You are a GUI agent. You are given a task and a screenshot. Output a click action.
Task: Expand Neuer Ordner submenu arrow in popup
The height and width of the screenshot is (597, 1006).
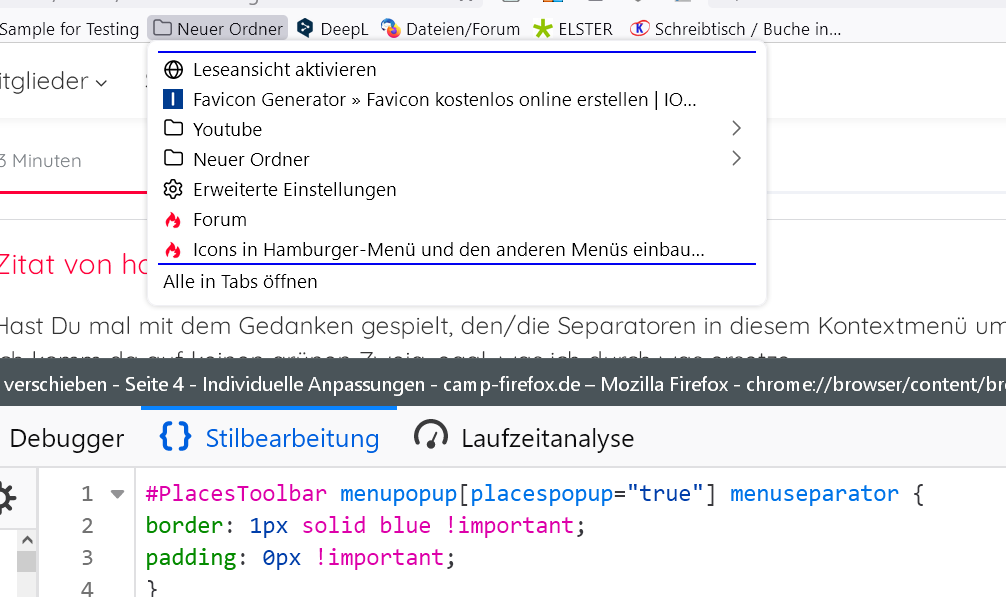point(736,159)
